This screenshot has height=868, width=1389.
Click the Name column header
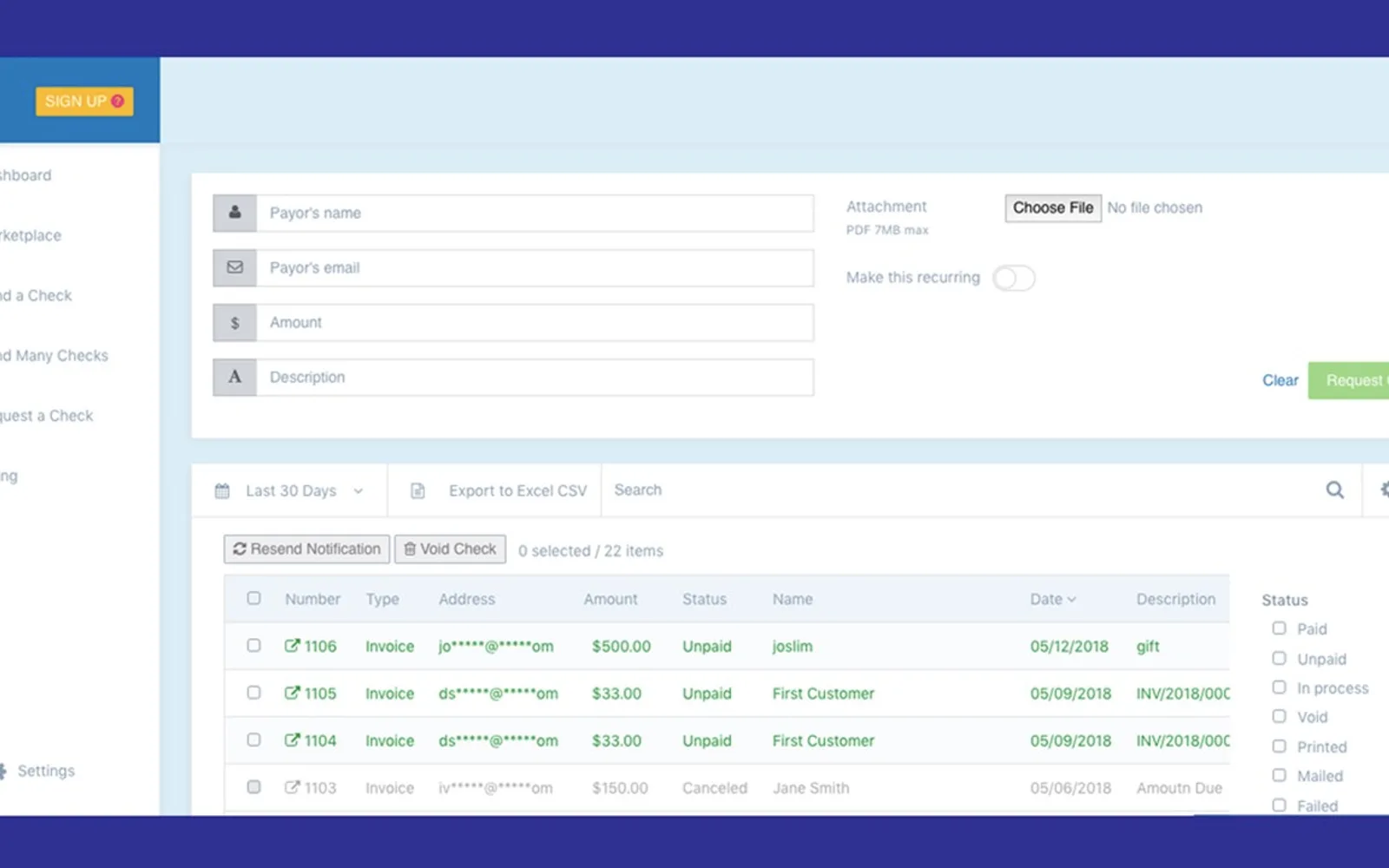pyautogui.click(x=793, y=599)
